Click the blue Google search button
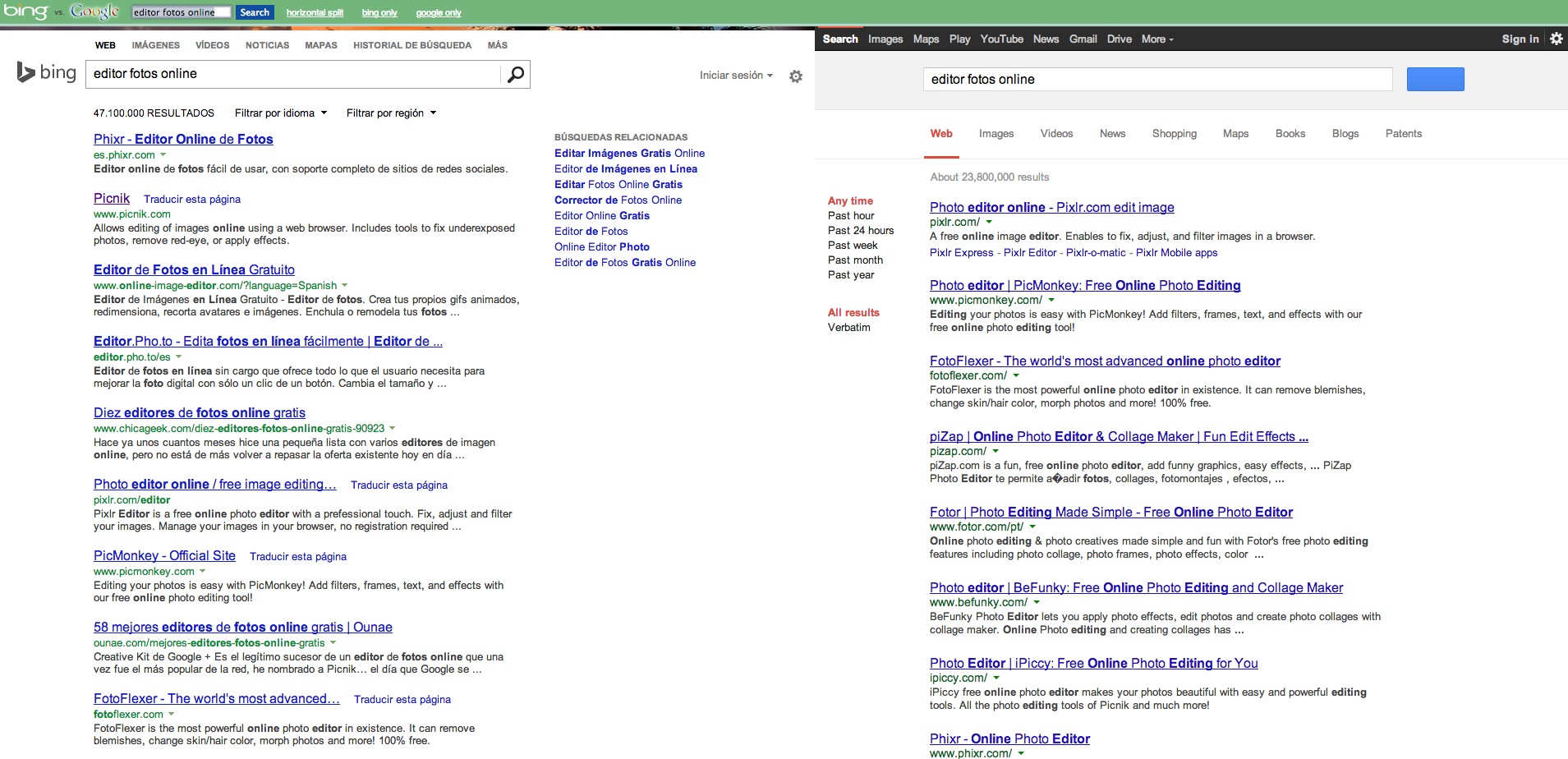The height and width of the screenshot is (759, 1568). (x=1435, y=79)
